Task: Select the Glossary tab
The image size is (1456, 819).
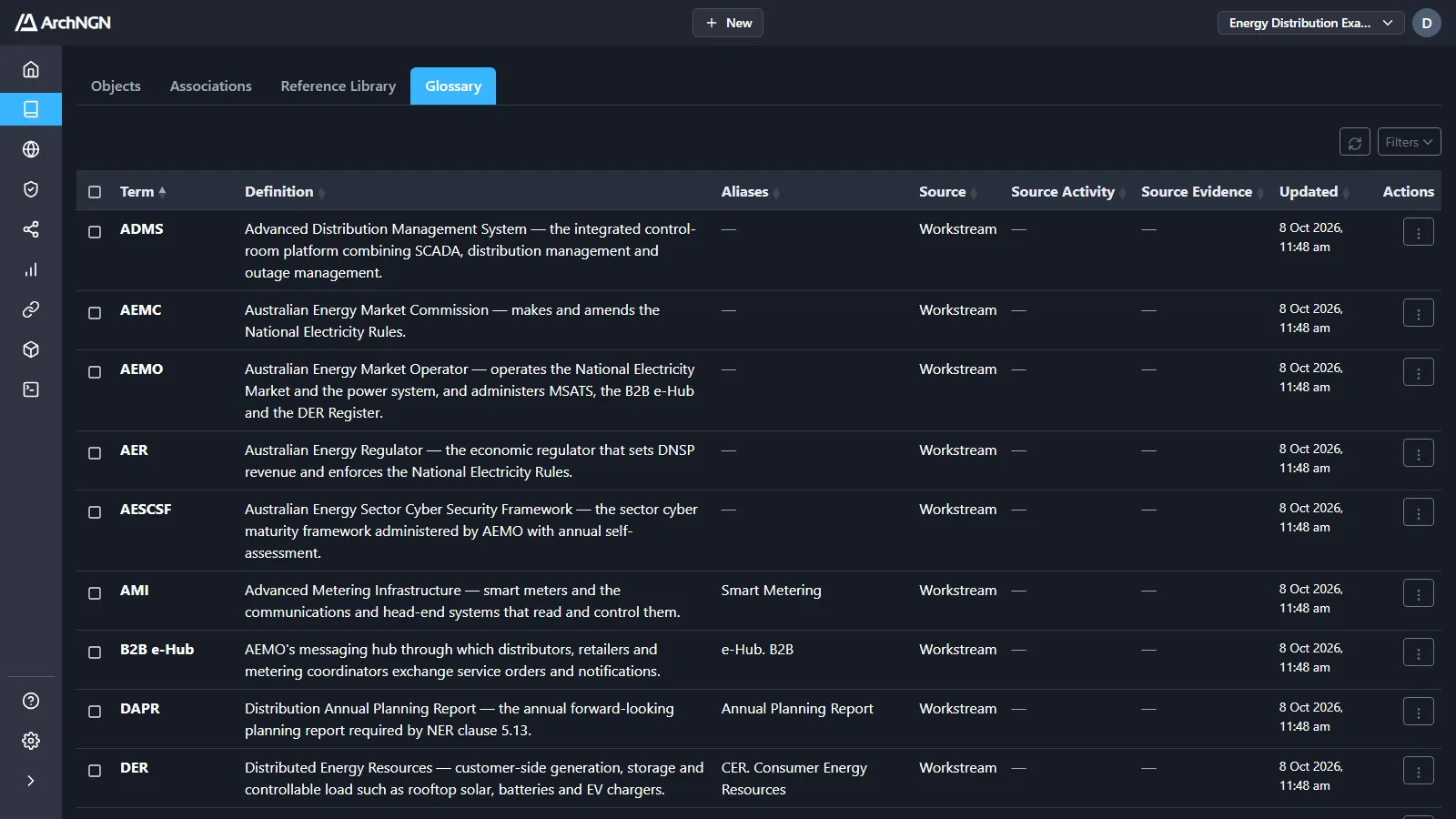Action: (453, 86)
